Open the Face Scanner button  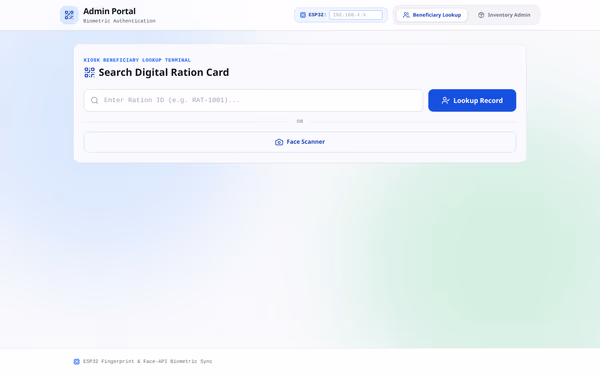[300, 142]
